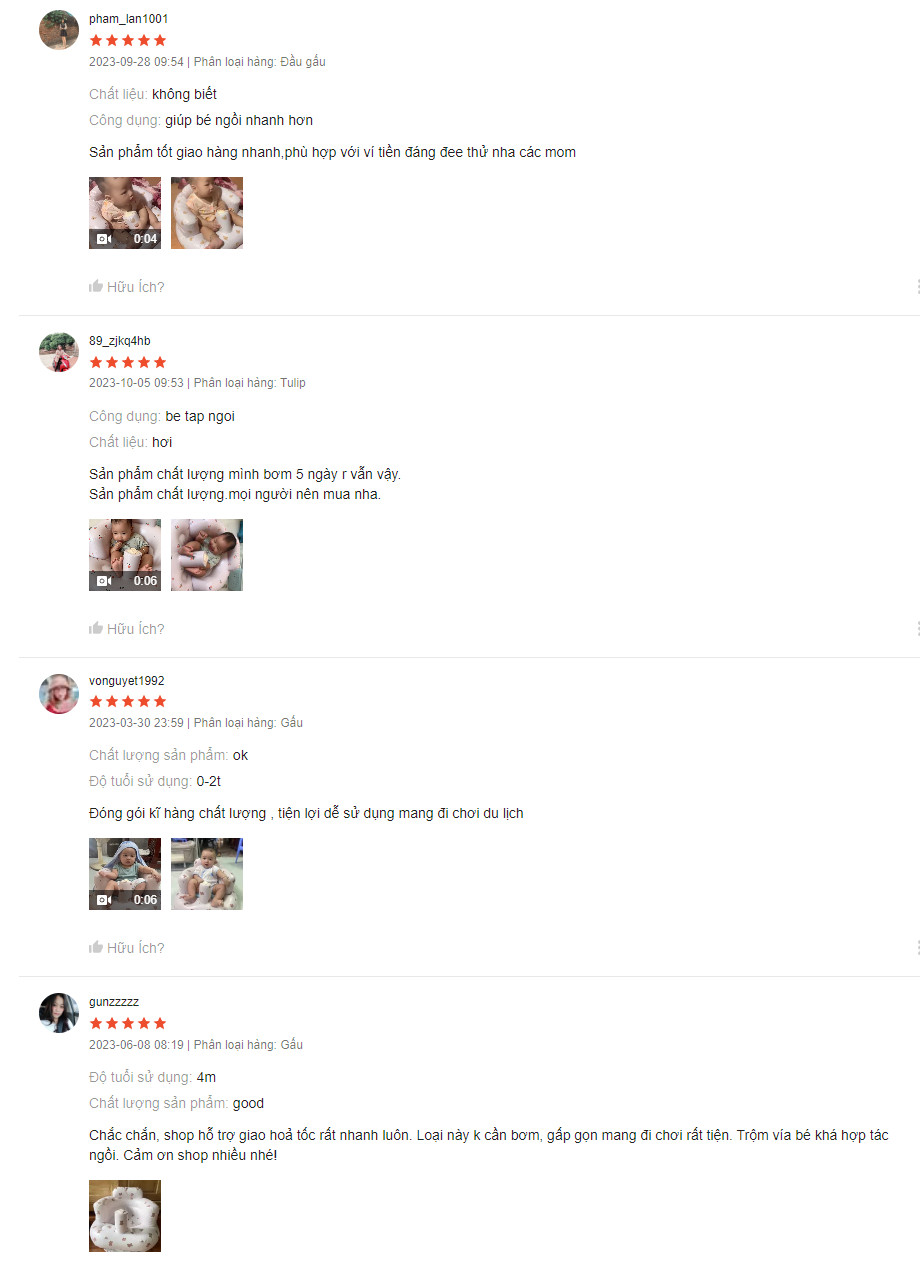
Task: Click username gunzzzzz
Action: (114, 1002)
